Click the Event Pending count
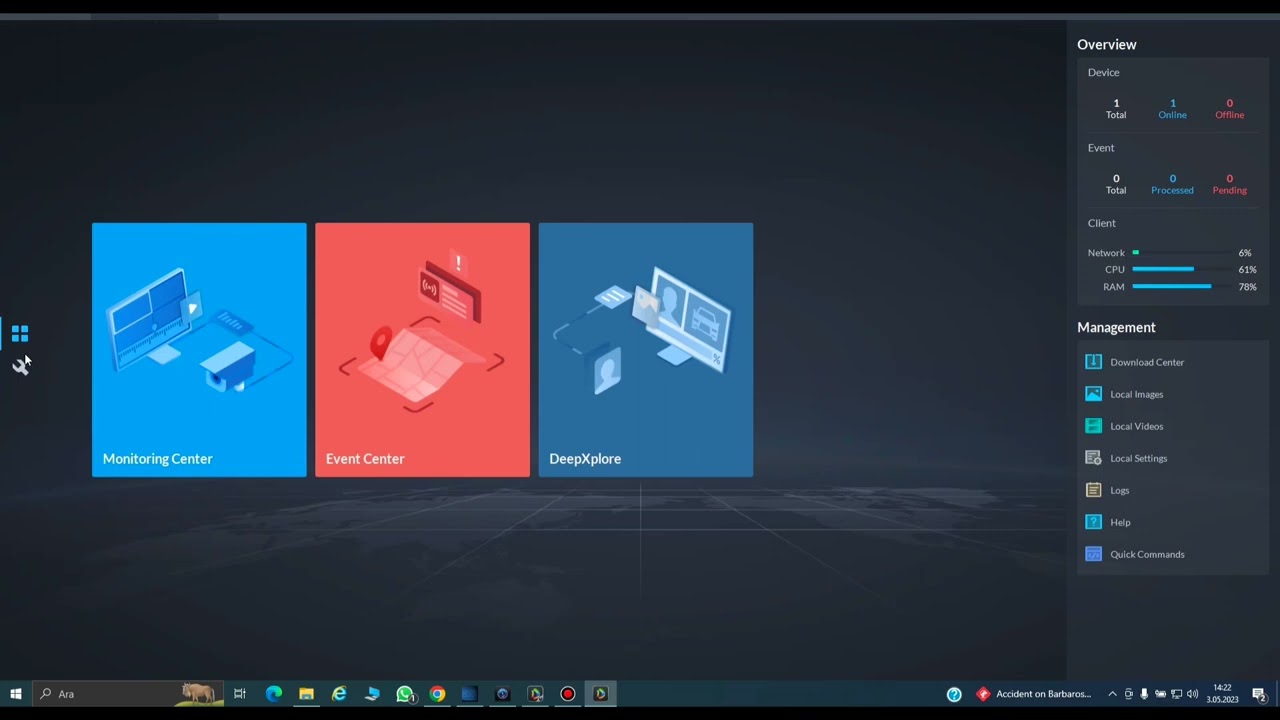Viewport: 1280px width, 720px height. (x=1230, y=178)
